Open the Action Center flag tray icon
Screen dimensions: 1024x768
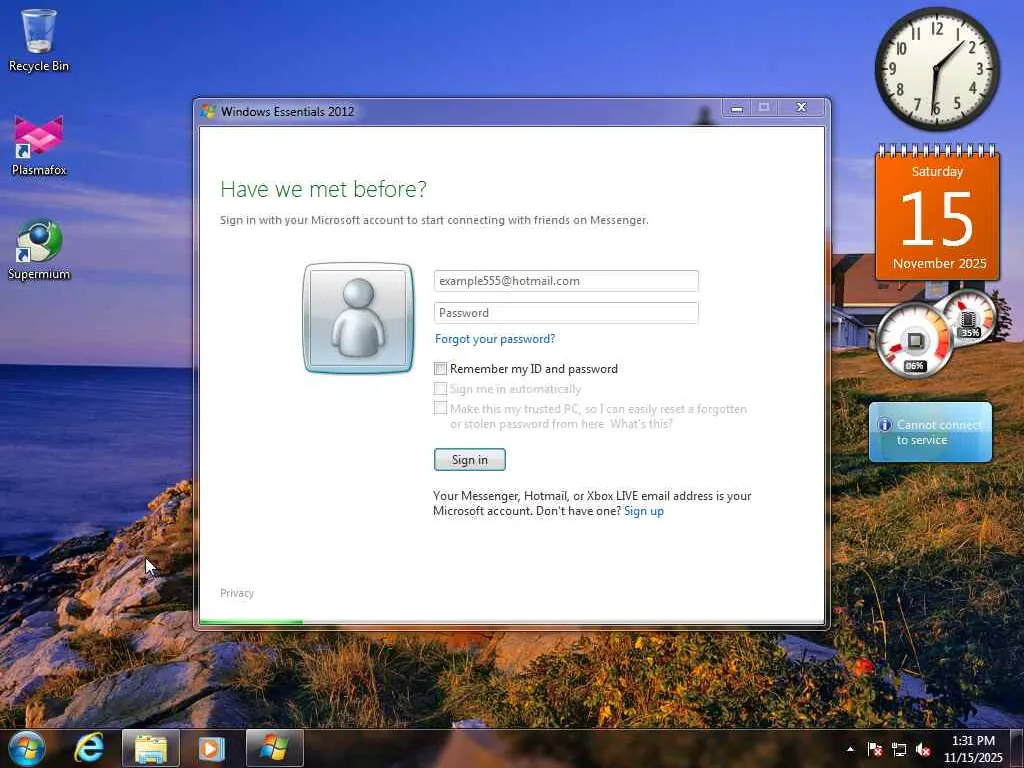pyautogui.click(x=874, y=749)
